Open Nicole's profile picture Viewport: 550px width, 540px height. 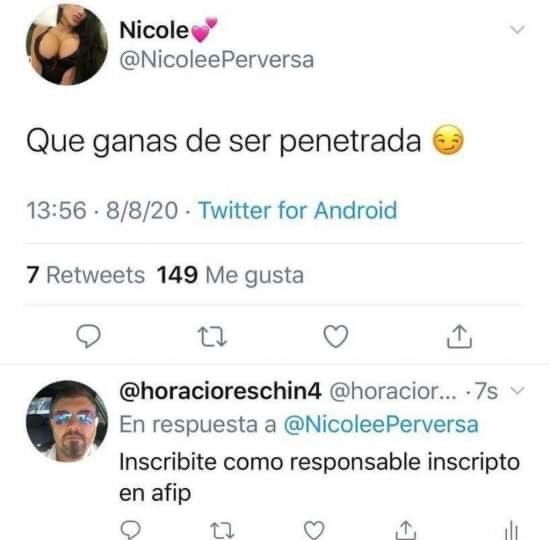click(67, 44)
